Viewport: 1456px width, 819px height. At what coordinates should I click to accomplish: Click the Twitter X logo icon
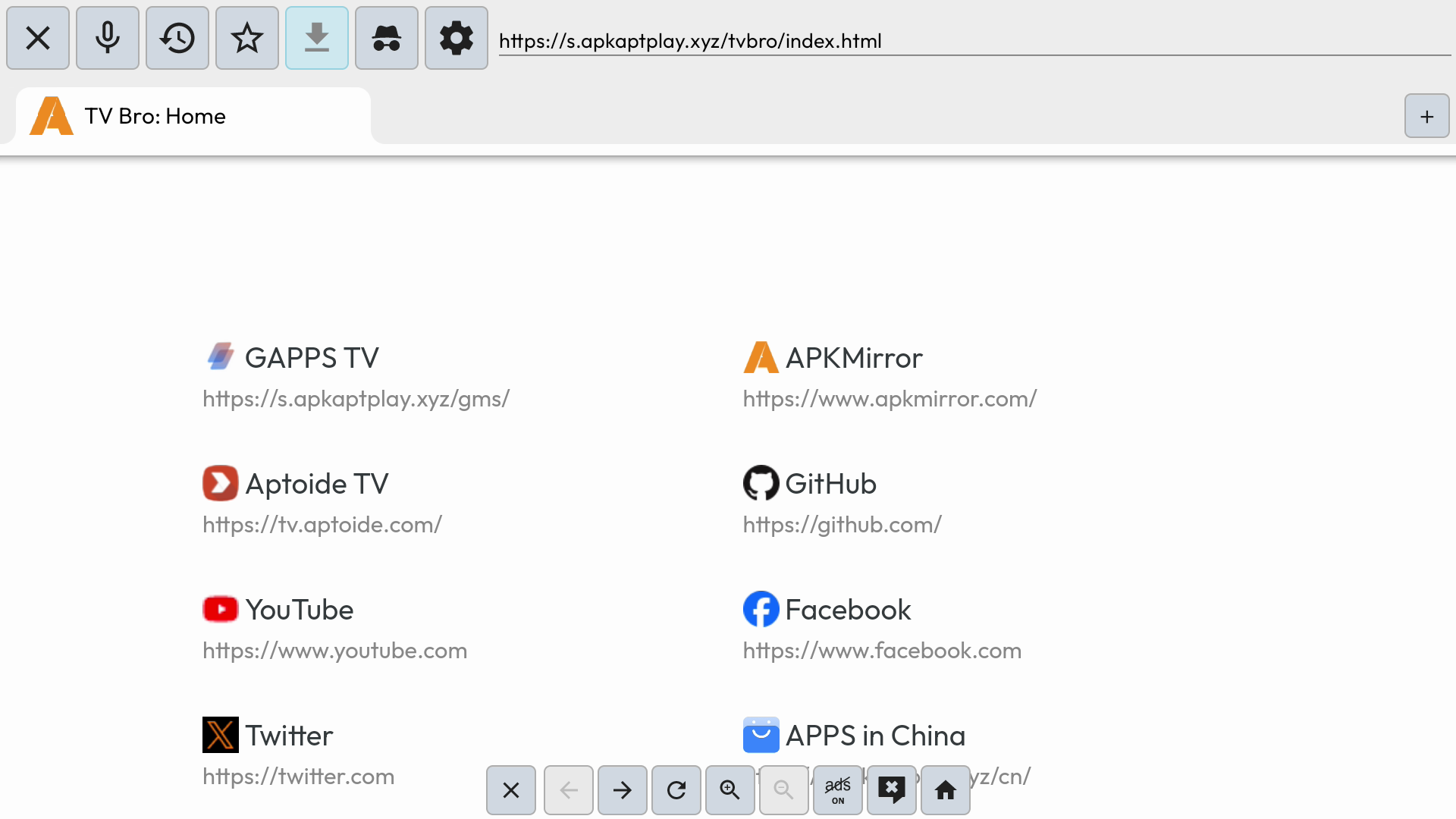(x=221, y=735)
